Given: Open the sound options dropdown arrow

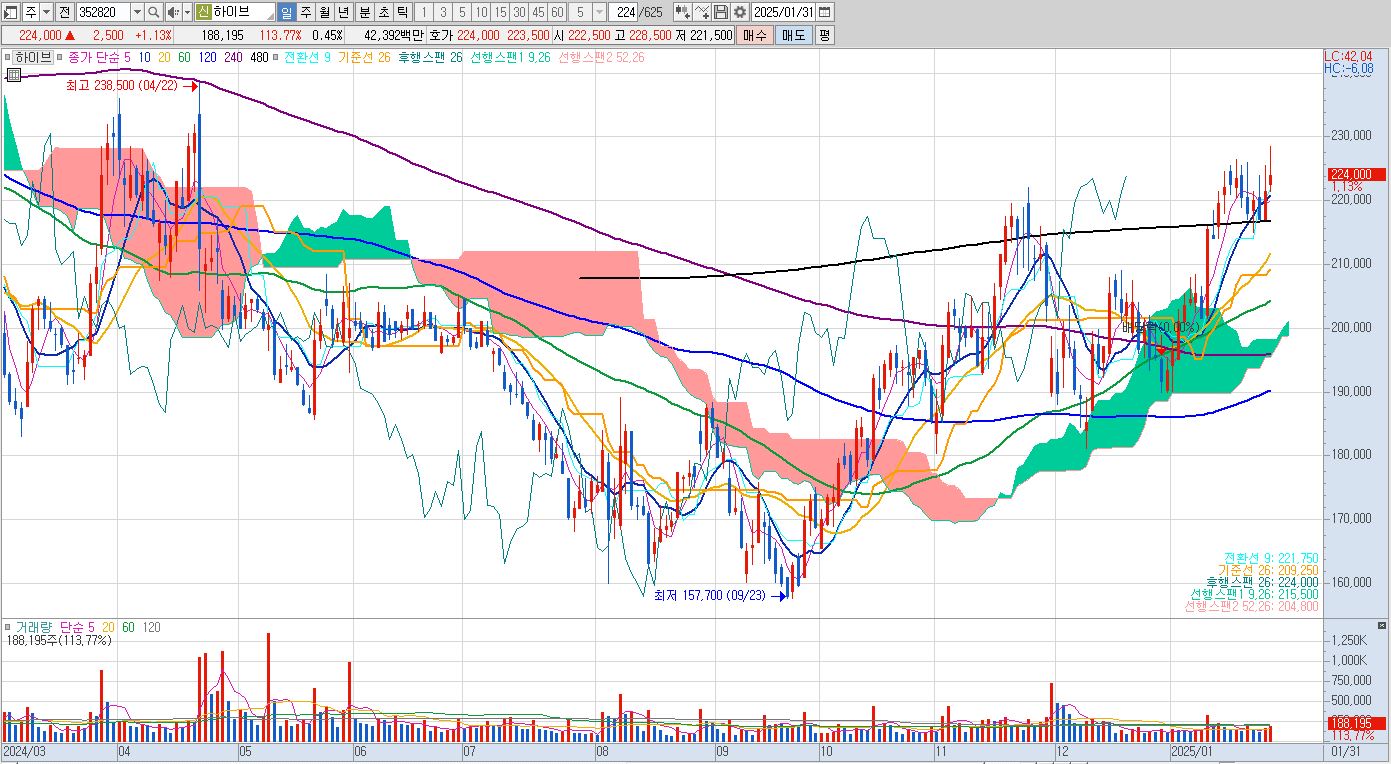Looking at the screenshot, I should [187, 12].
